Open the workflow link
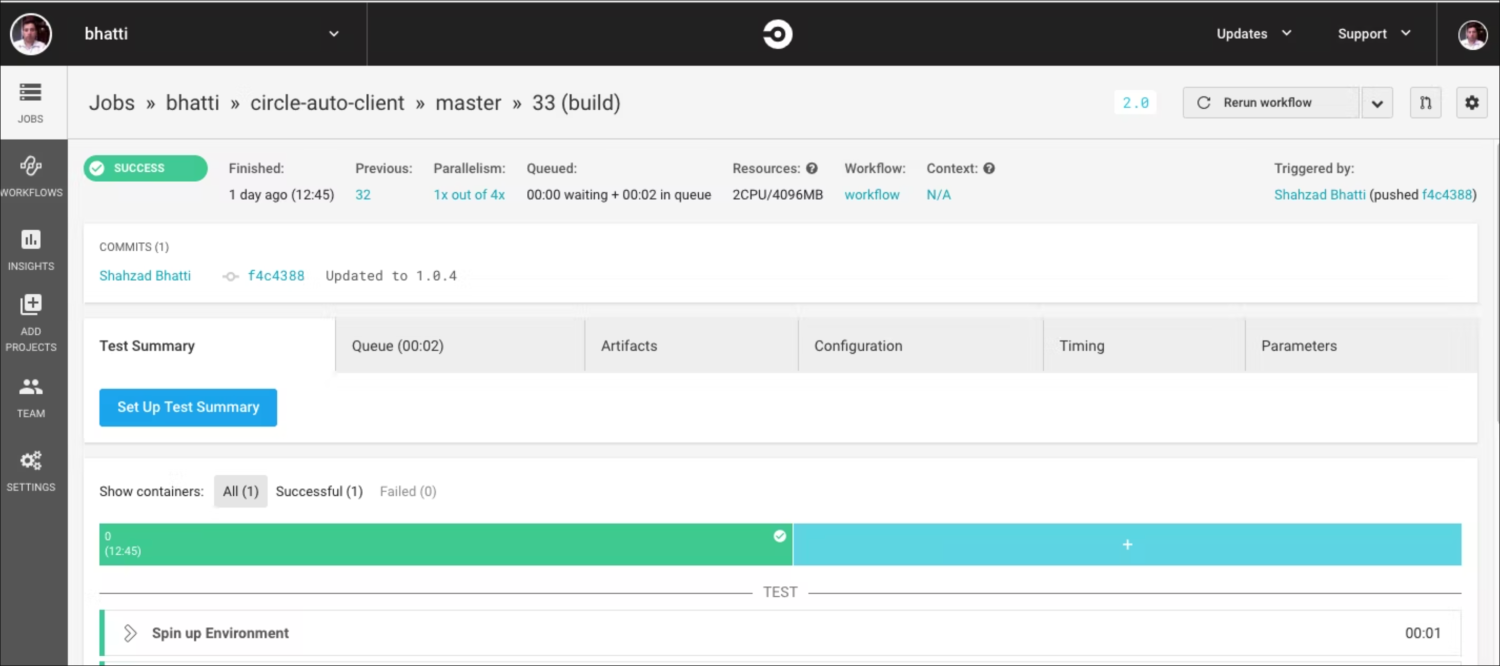1500x666 pixels. coord(872,195)
